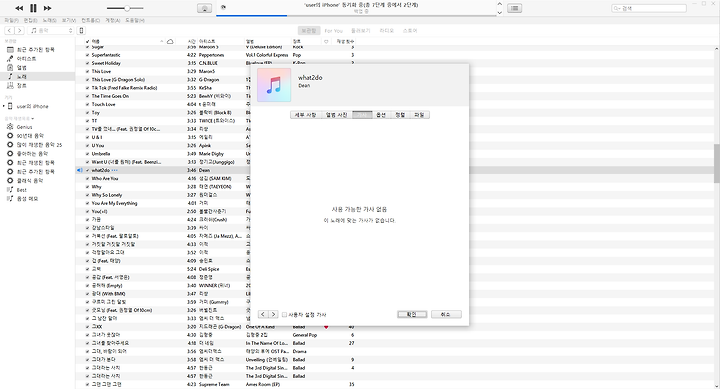The width and height of the screenshot is (720, 389).
Task: Open the 도움말(H) menu
Action: point(135,20)
